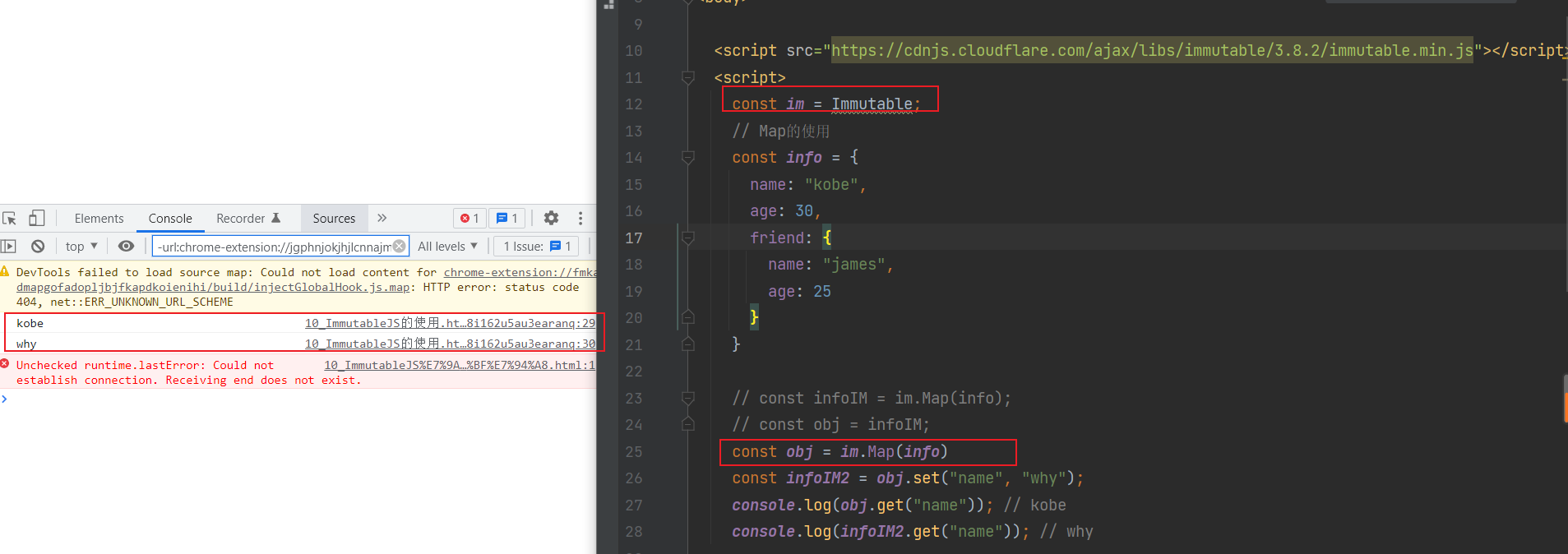Screen dimensions: 1568x554
Task: Open the Elements tab in DevTools
Action: coord(99,218)
